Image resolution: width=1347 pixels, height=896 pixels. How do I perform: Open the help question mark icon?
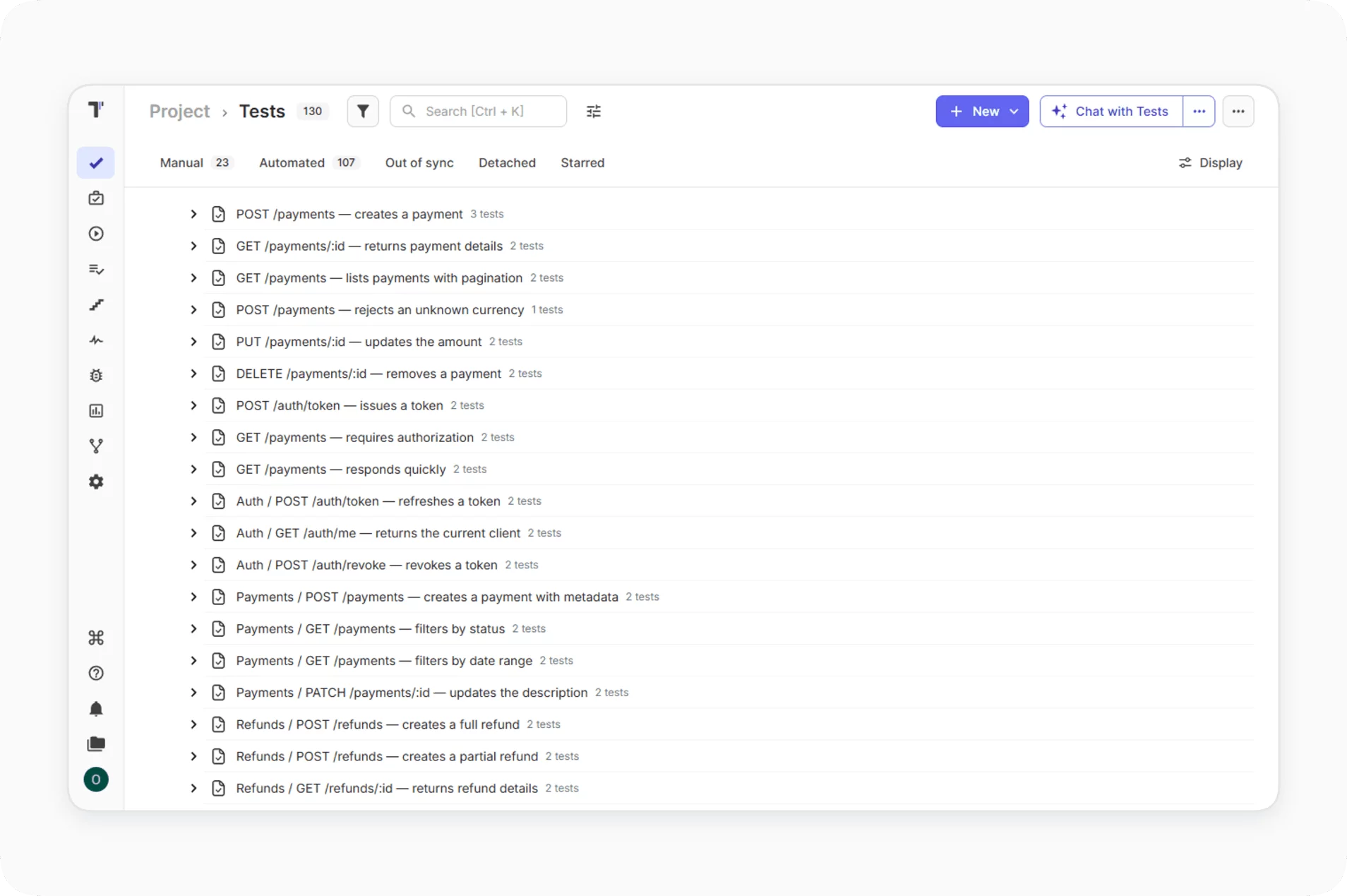(96, 673)
